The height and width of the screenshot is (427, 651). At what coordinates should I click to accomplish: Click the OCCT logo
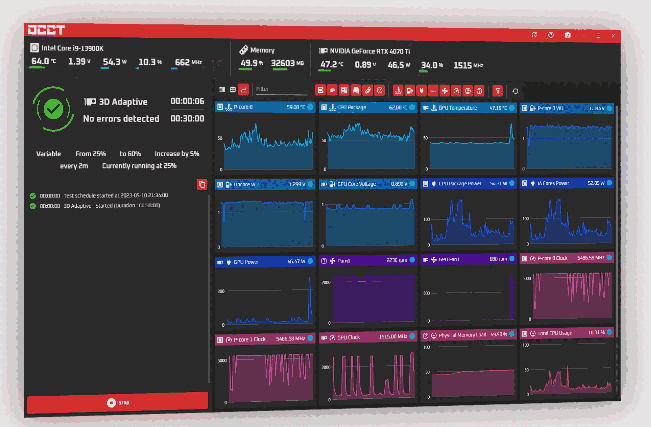click(x=46, y=30)
